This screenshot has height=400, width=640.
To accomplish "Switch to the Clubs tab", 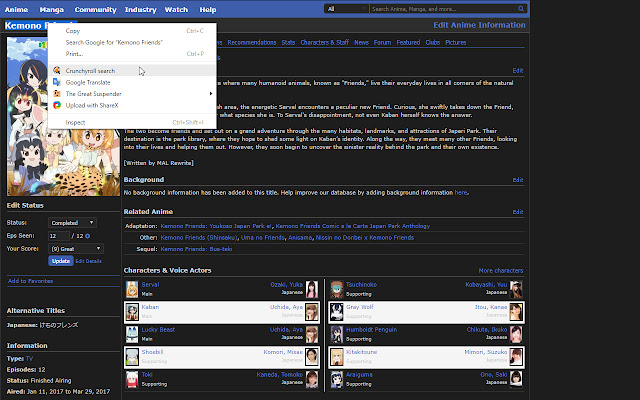I will click(433, 42).
